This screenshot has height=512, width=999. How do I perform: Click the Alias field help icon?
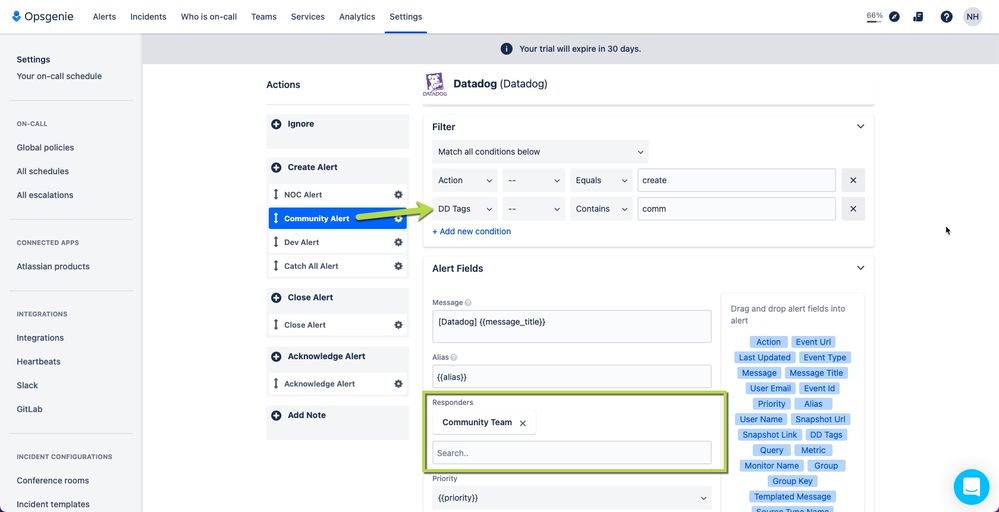pyautogui.click(x=454, y=358)
